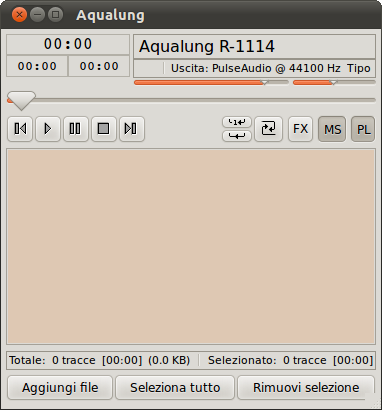Toggle the PL playlist panel

click(x=363, y=129)
